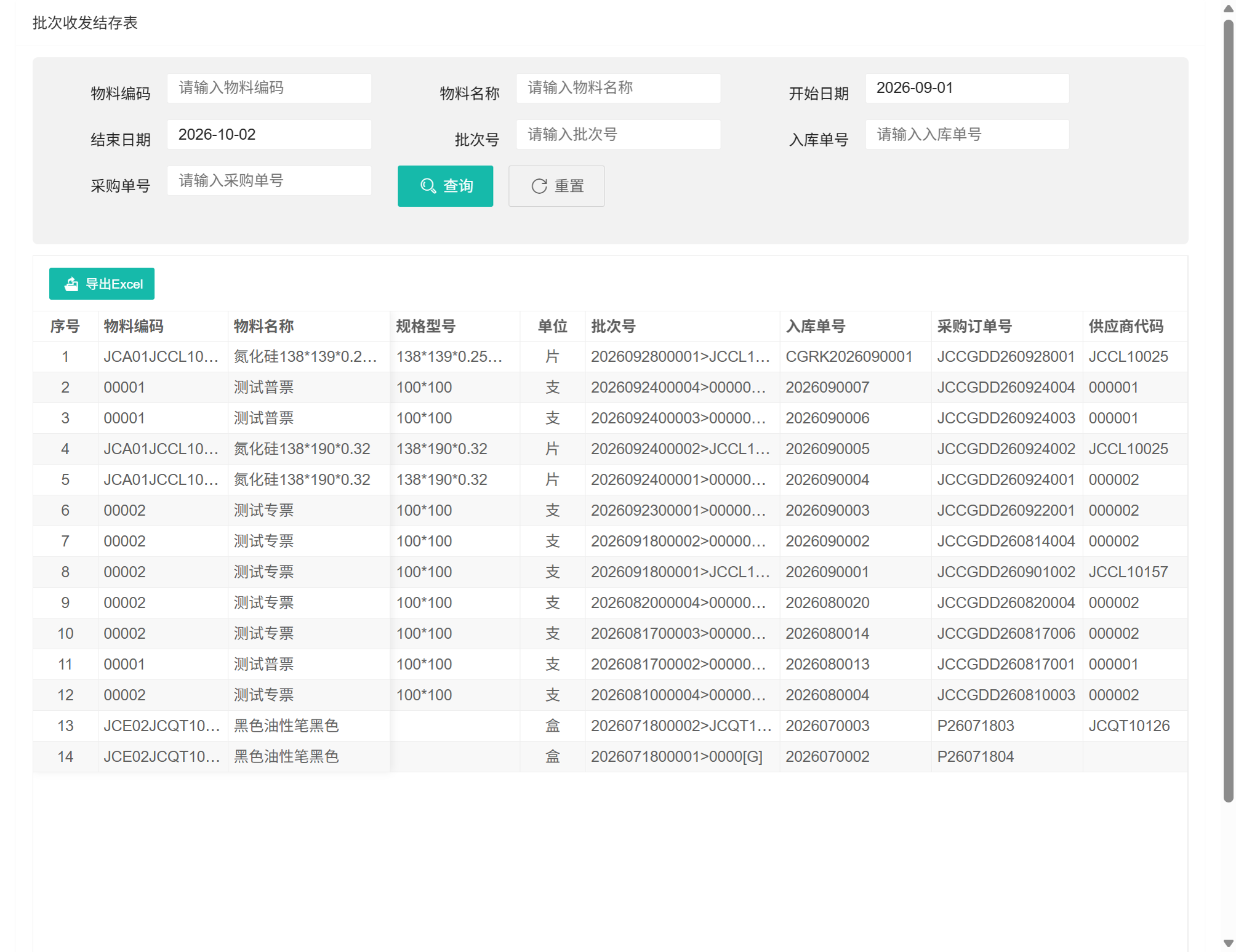1236x952 pixels.
Task: Click the 采购订单号 column header
Action: point(1006,326)
